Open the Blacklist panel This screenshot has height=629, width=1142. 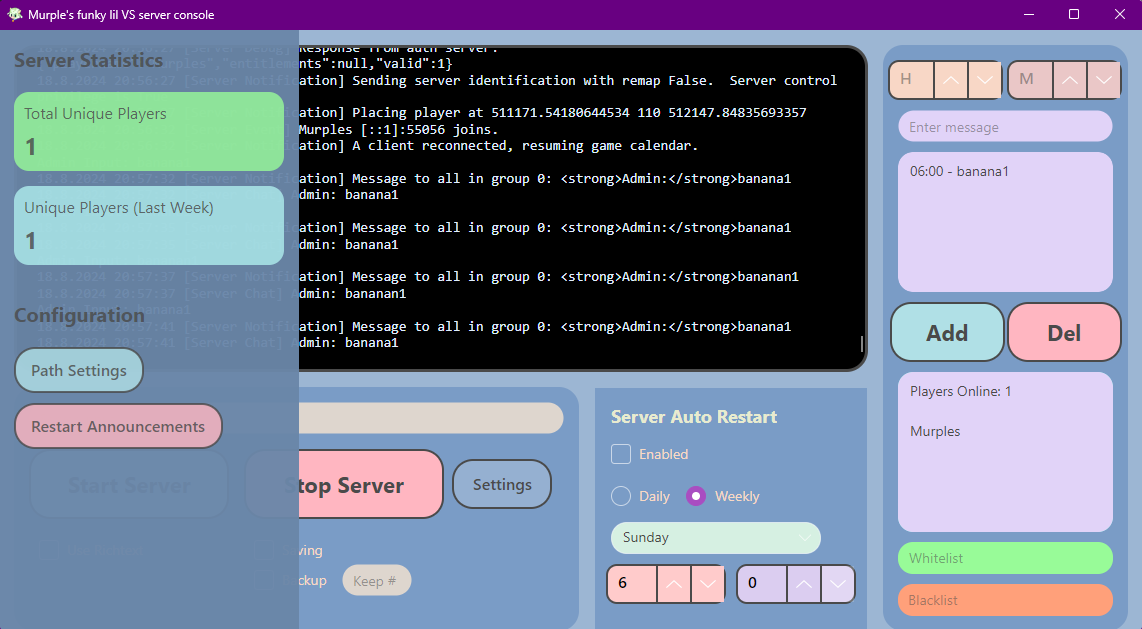(x=1004, y=600)
